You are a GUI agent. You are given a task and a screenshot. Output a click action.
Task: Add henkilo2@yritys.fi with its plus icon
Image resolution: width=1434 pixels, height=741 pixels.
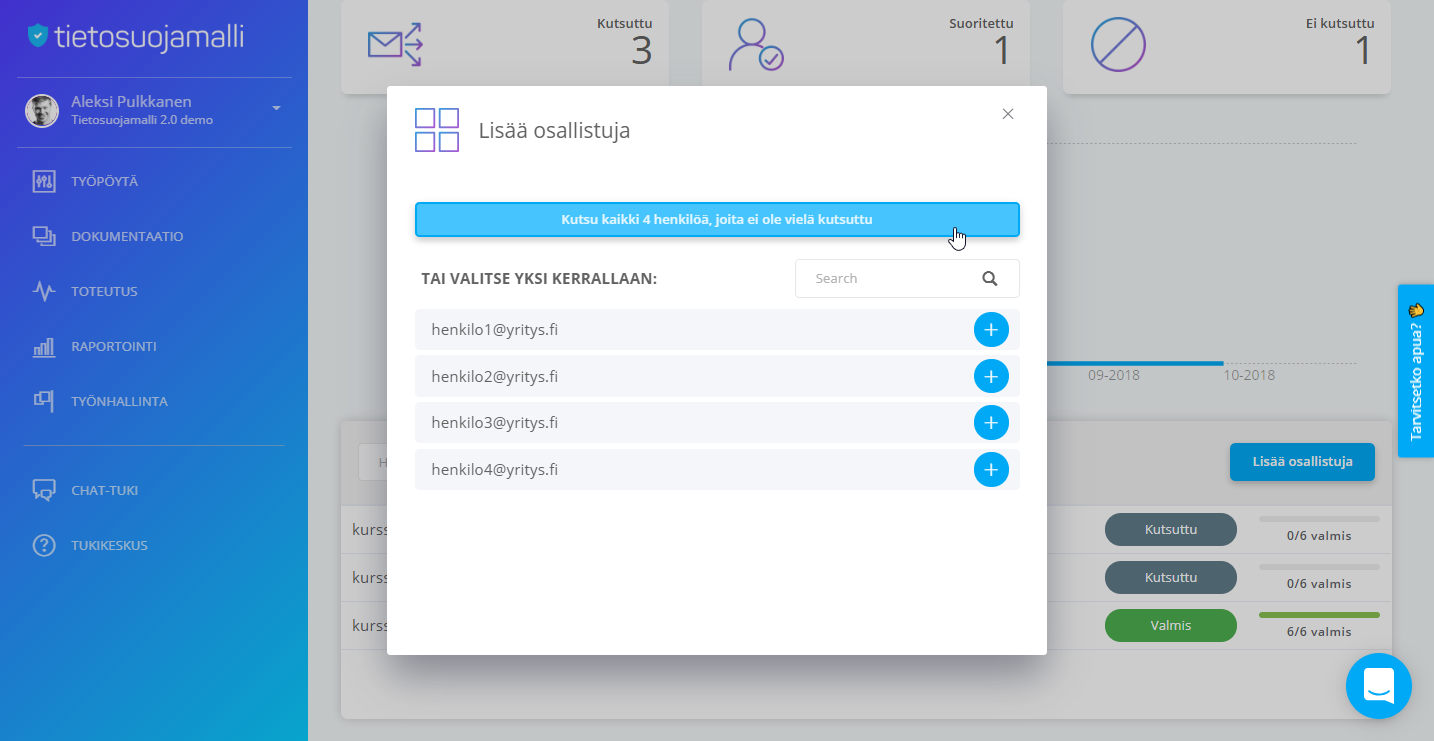(991, 377)
